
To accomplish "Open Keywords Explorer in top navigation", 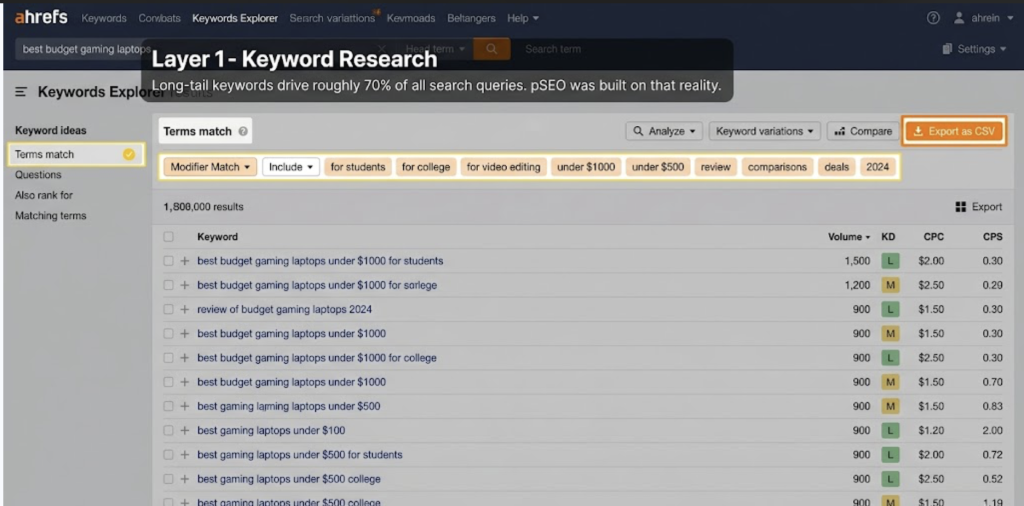I will 235,18.
